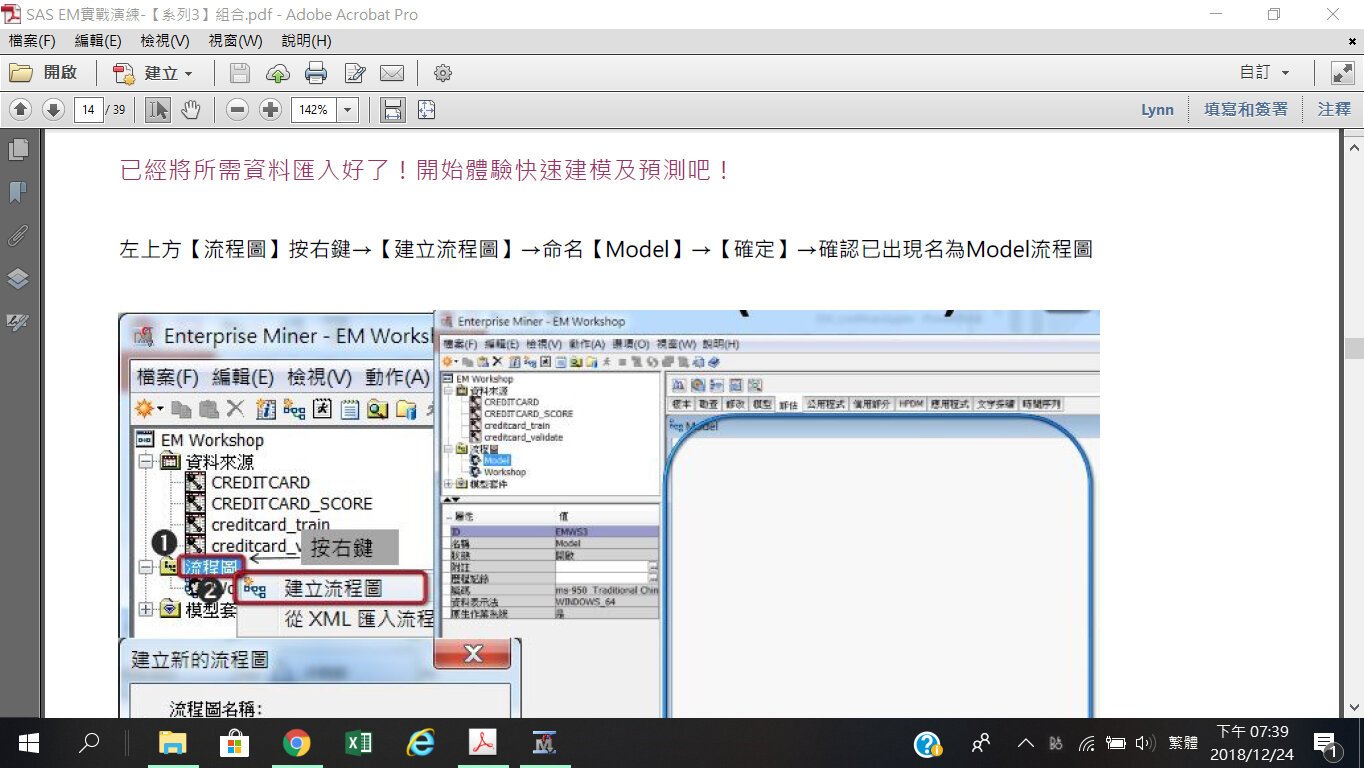This screenshot has width=1364, height=768.
Task: Open the layers sidebar panel
Action: (x=18, y=278)
